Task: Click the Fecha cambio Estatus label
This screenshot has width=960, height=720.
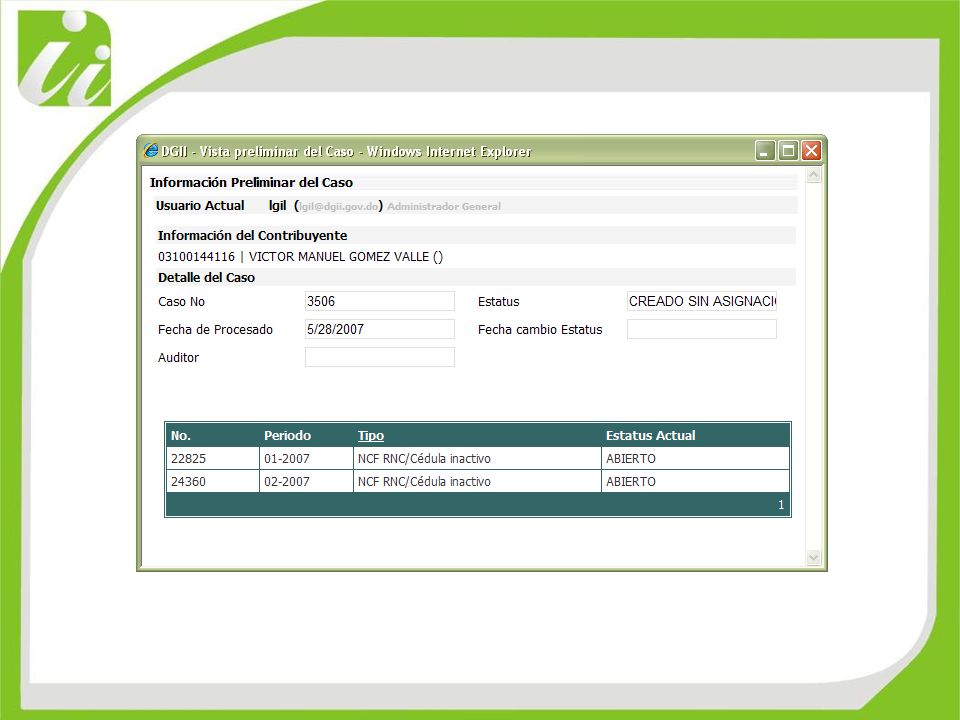Action: tap(540, 330)
